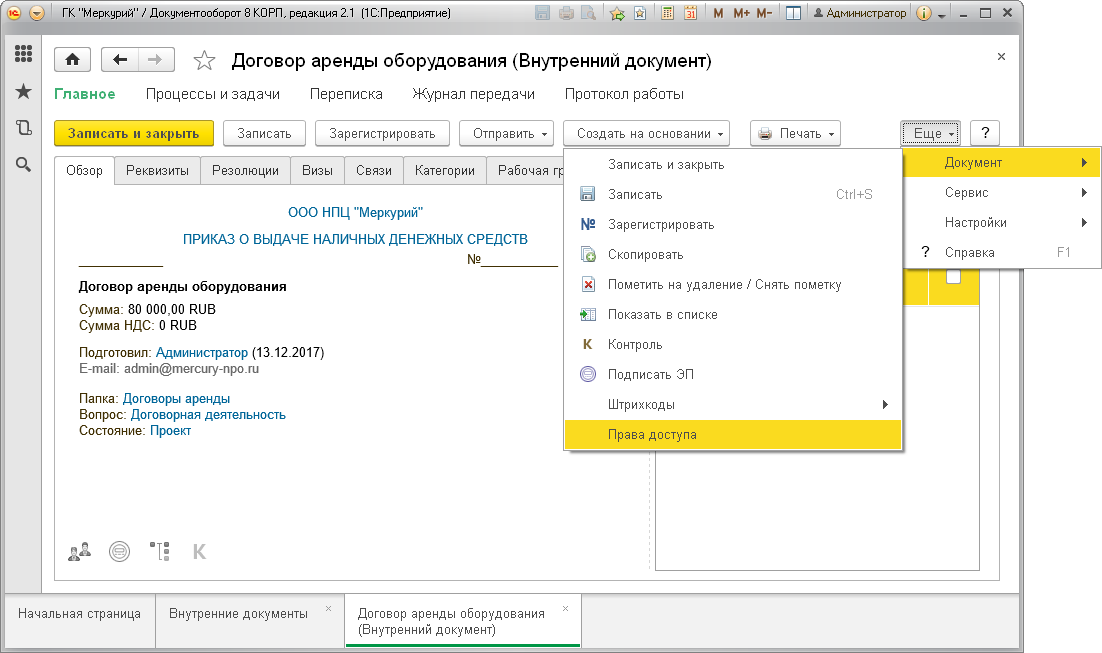
Task: Open the Договорная деятельность link
Action: pos(208,415)
